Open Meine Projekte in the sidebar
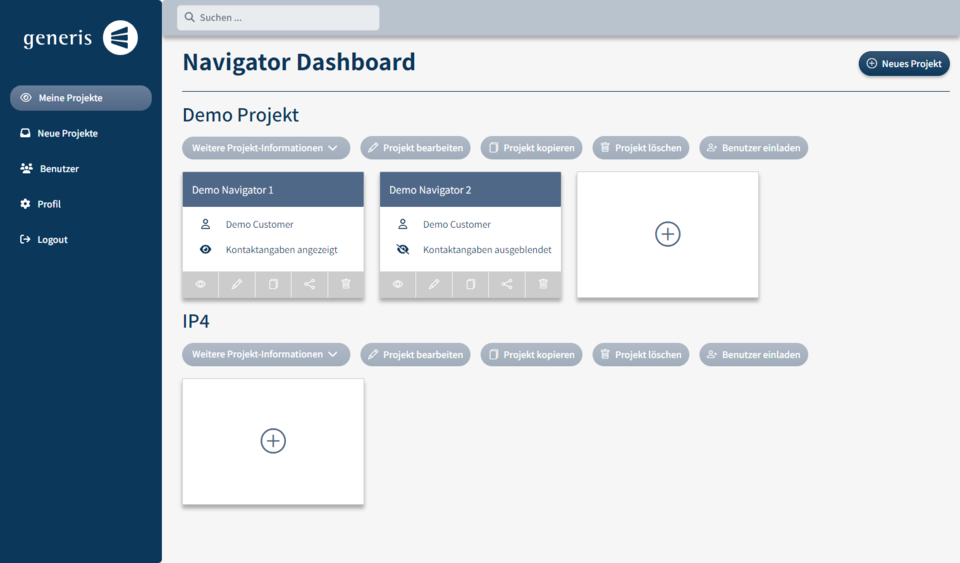The height and width of the screenshot is (563, 960). (x=81, y=98)
